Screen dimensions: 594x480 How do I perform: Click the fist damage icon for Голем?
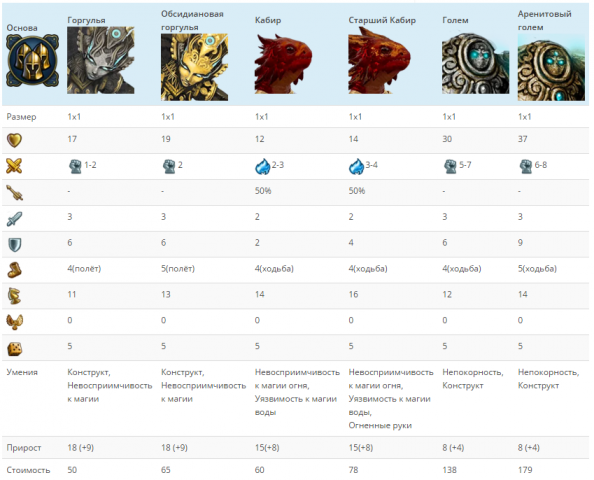450,166
